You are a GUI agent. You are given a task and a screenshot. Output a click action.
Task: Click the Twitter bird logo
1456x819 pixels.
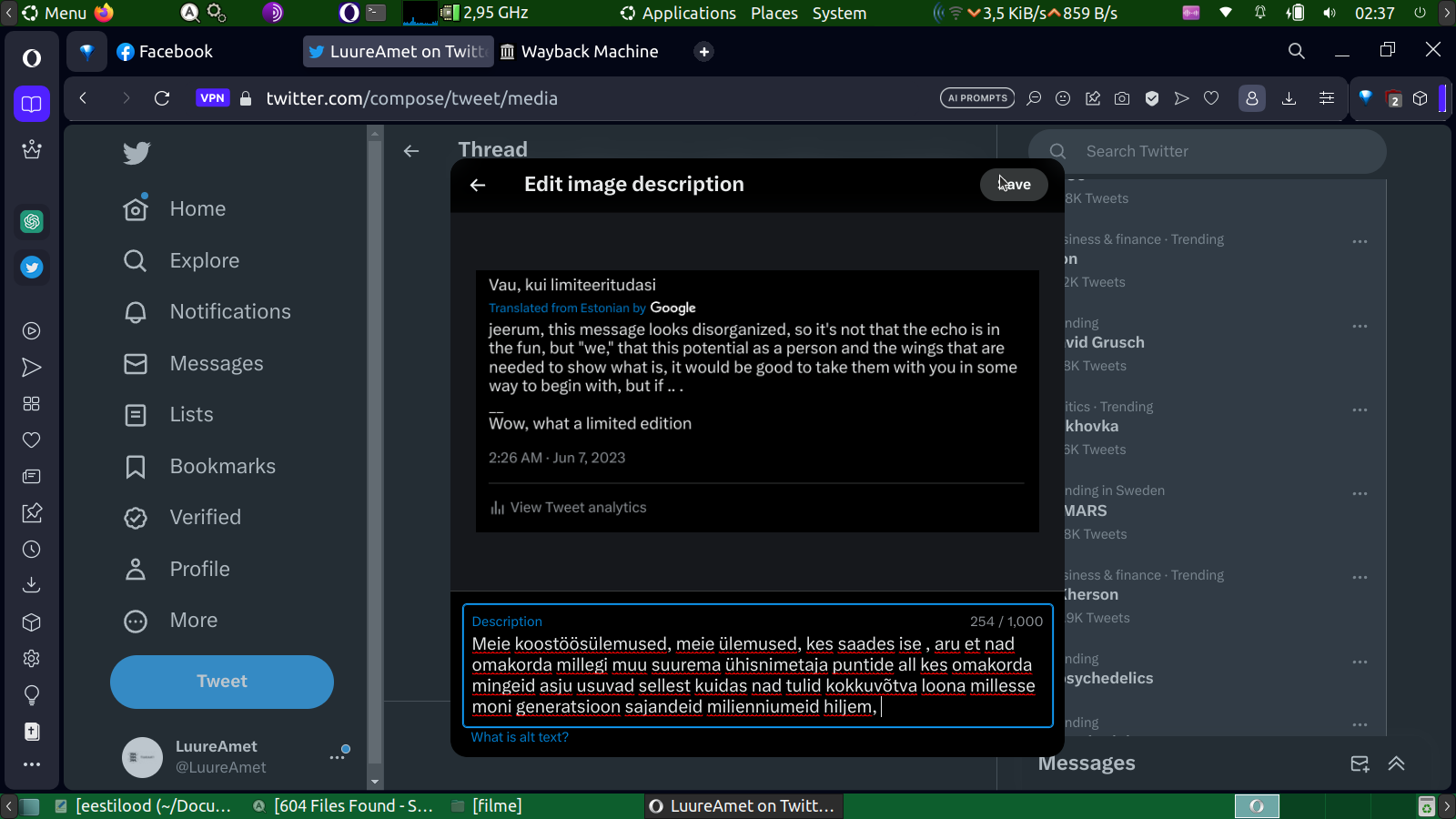pyautogui.click(x=136, y=153)
